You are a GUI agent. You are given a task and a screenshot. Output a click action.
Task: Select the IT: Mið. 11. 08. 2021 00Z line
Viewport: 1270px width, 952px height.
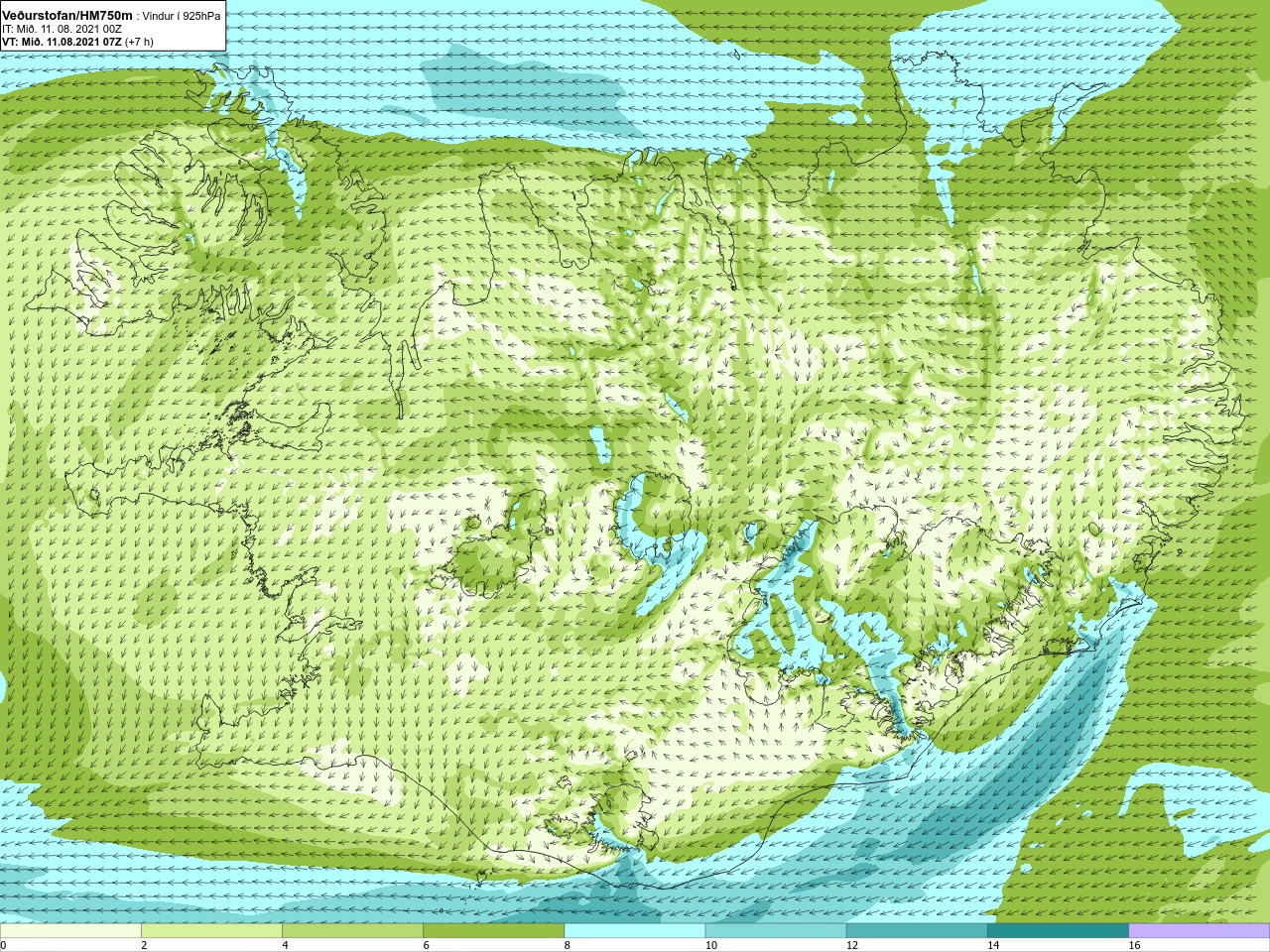pyautogui.click(x=62, y=29)
